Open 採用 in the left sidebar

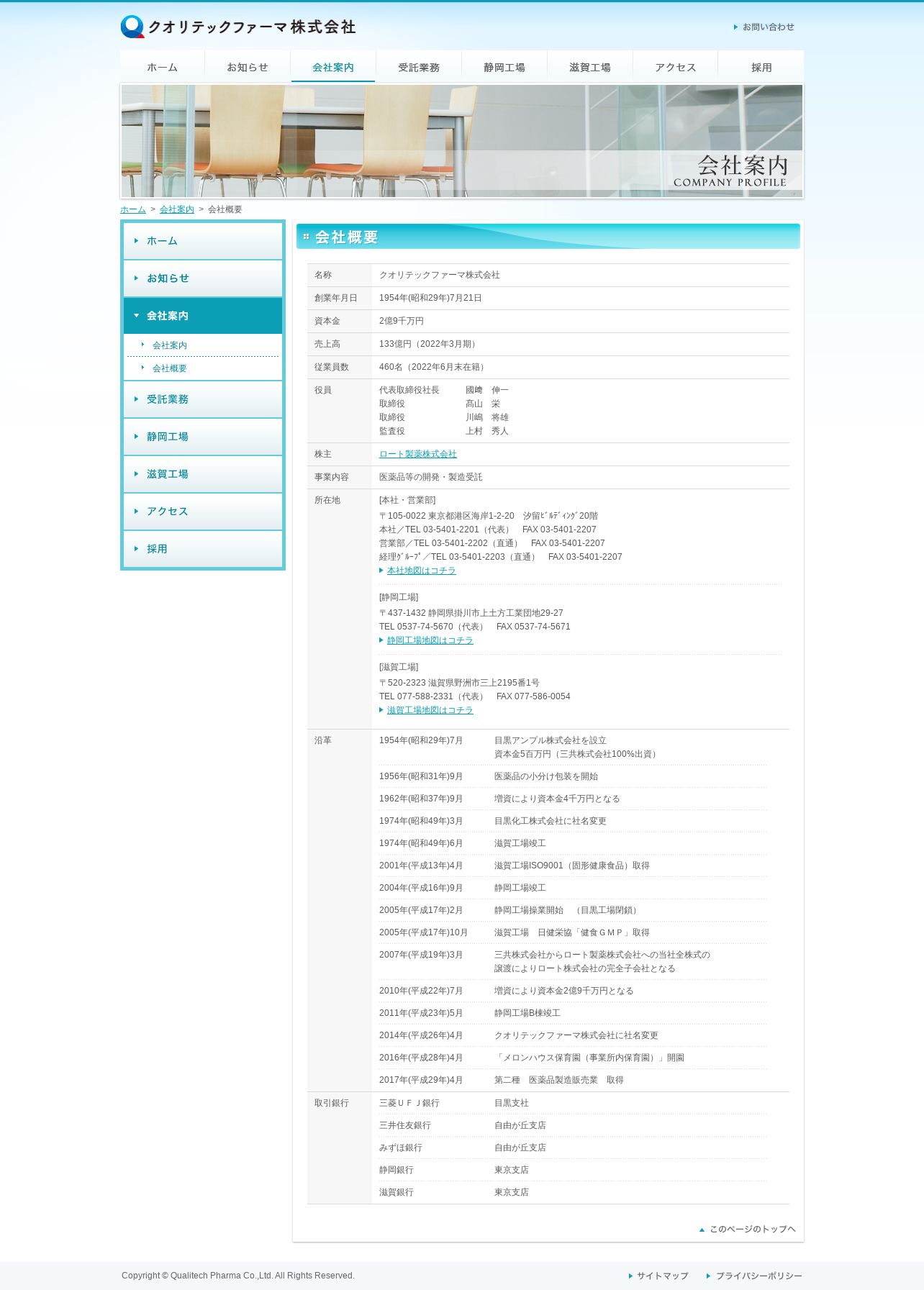(x=203, y=549)
